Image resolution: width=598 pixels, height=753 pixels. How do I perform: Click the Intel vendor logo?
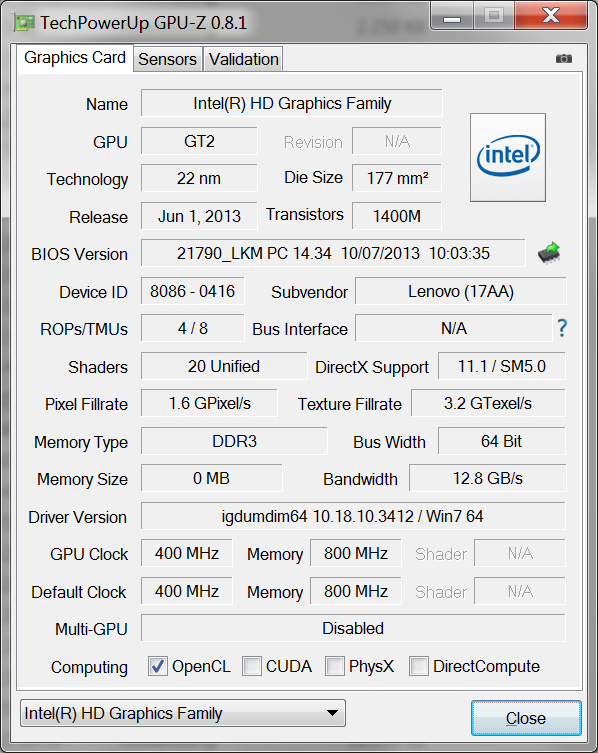tap(508, 157)
